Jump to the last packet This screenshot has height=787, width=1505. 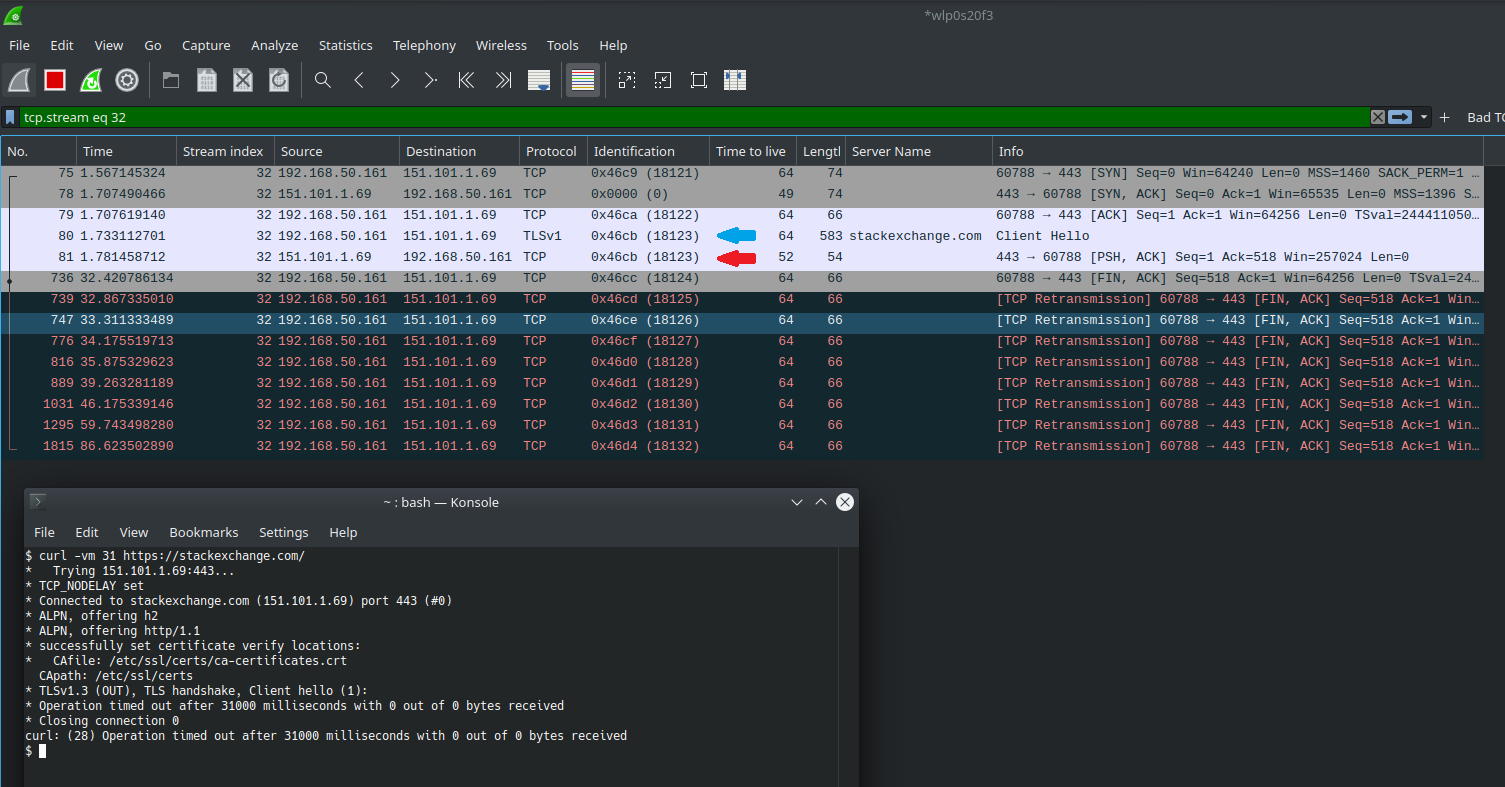tap(503, 80)
